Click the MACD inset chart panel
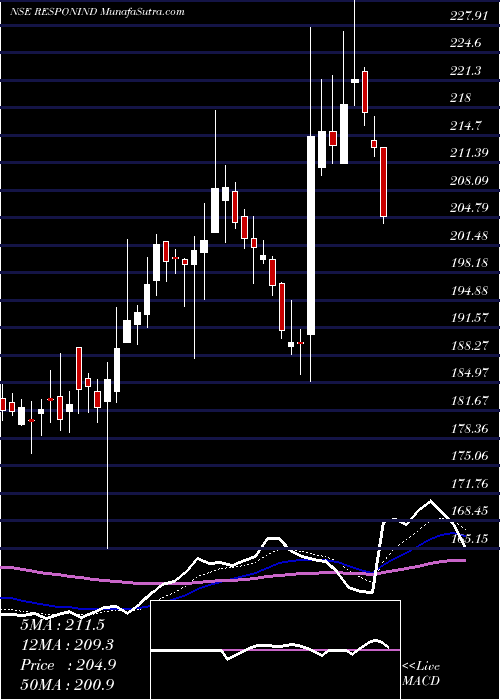The width and height of the screenshot is (500, 700). tap(275, 650)
